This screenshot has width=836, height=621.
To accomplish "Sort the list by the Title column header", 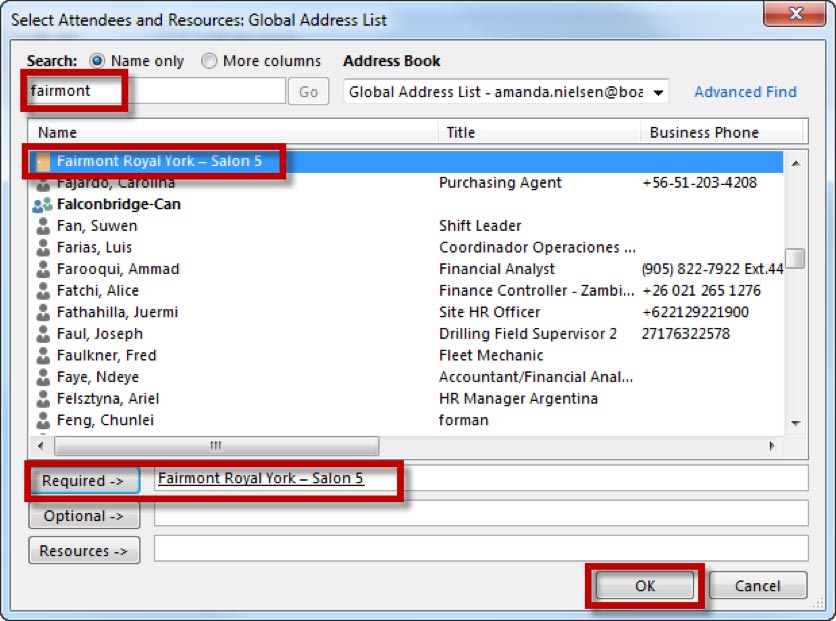I will point(538,132).
